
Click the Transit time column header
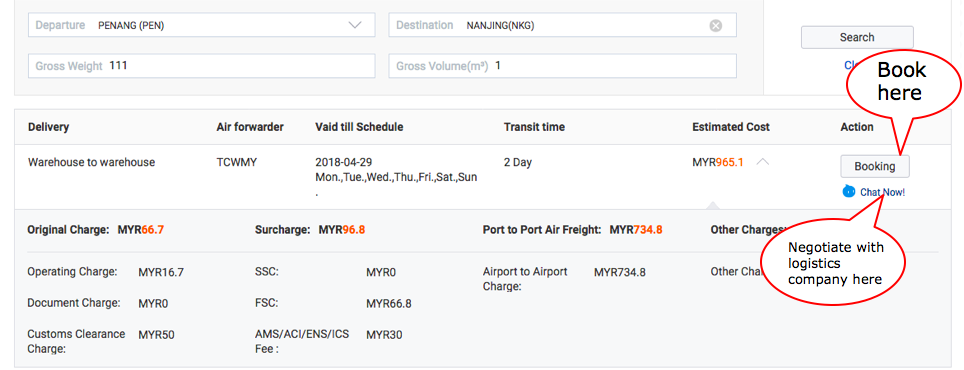(x=534, y=127)
